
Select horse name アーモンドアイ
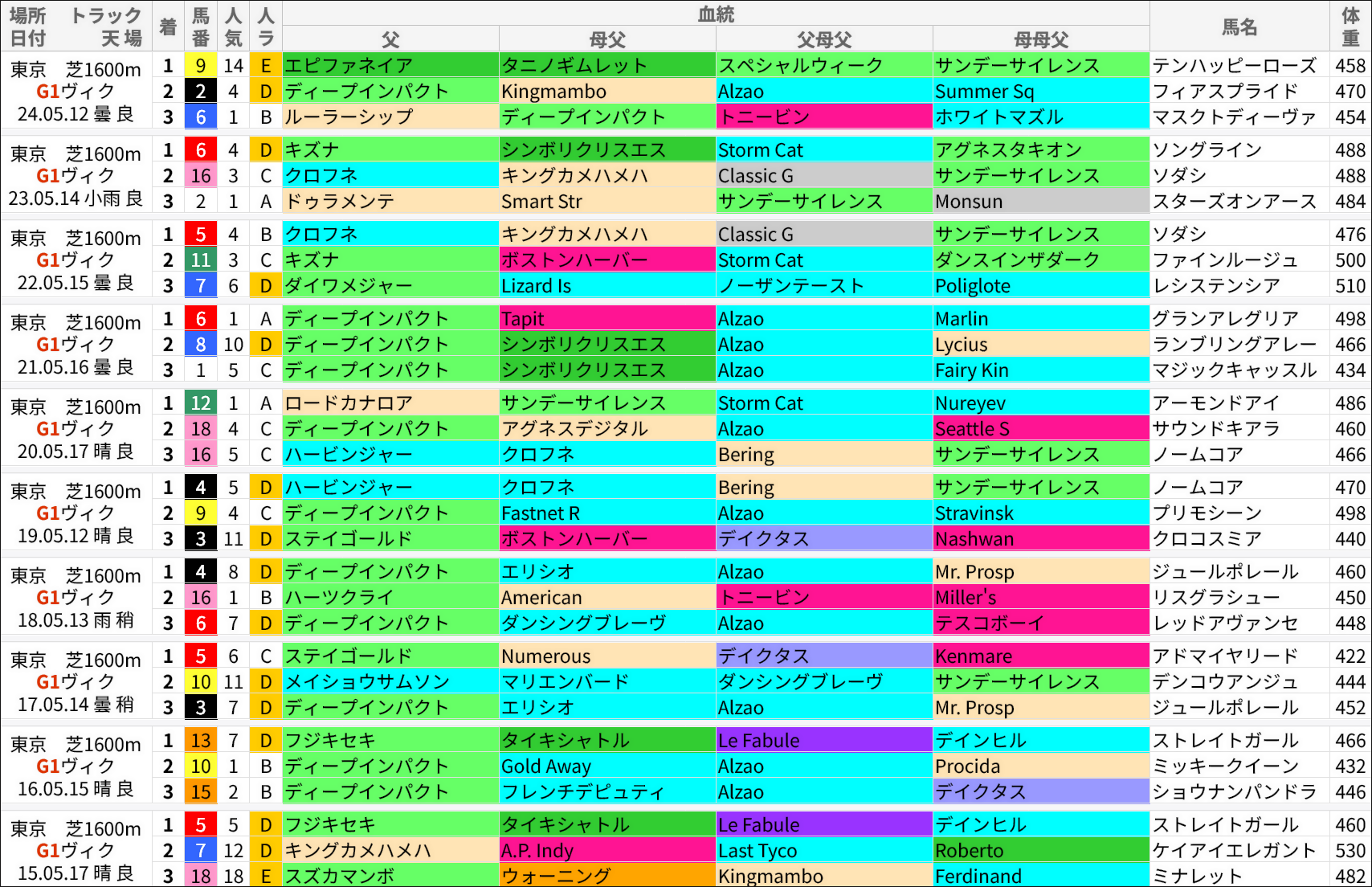point(1239,403)
